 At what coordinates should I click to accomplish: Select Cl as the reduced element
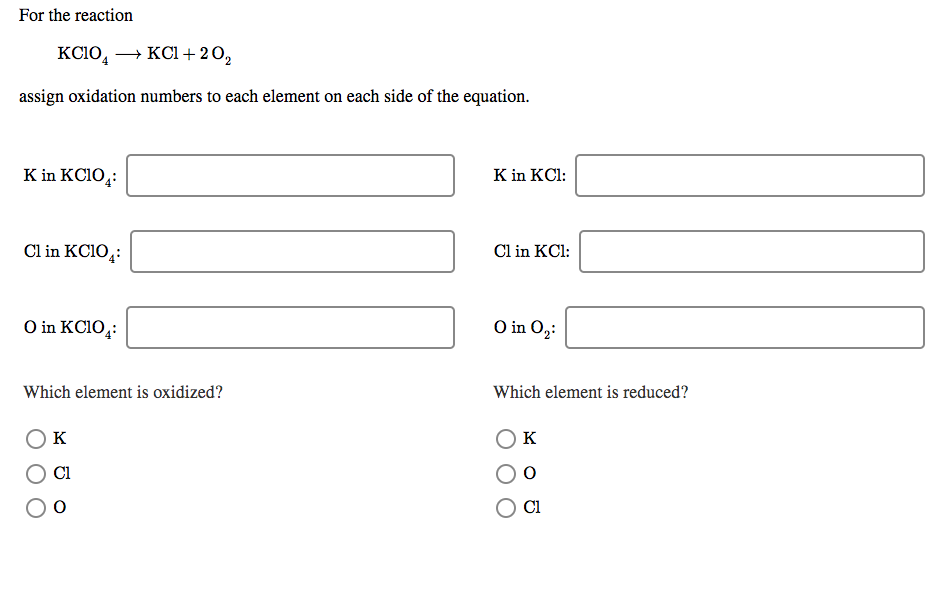tap(505, 507)
